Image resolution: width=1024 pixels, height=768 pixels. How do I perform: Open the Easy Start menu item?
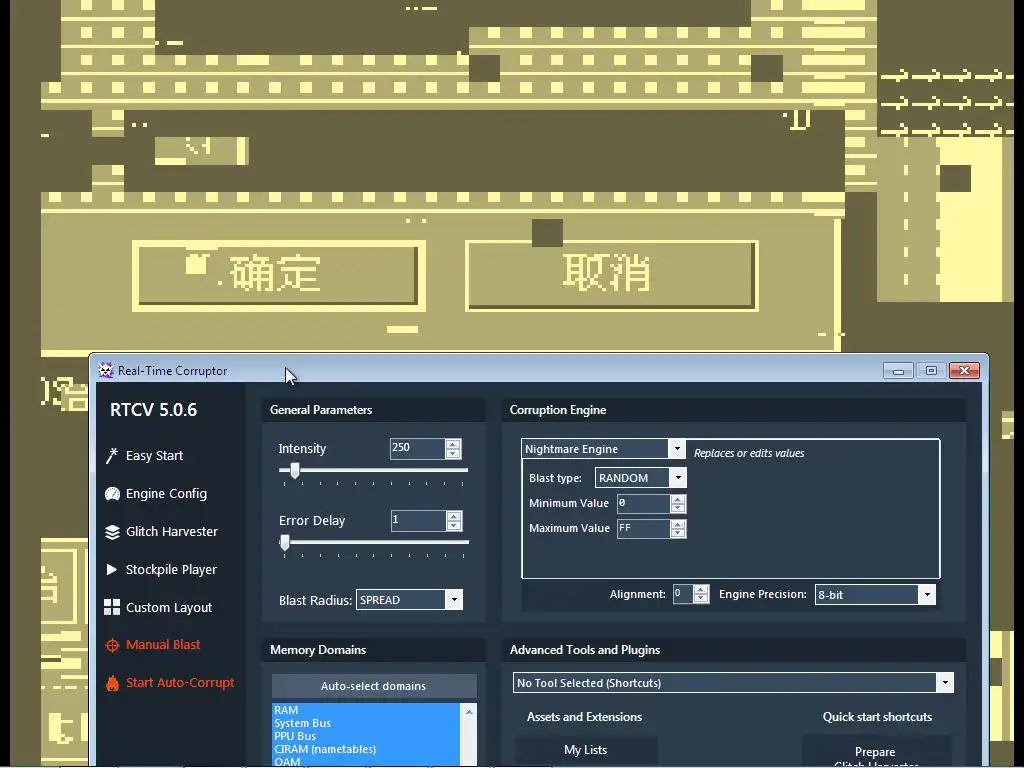pos(154,456)
